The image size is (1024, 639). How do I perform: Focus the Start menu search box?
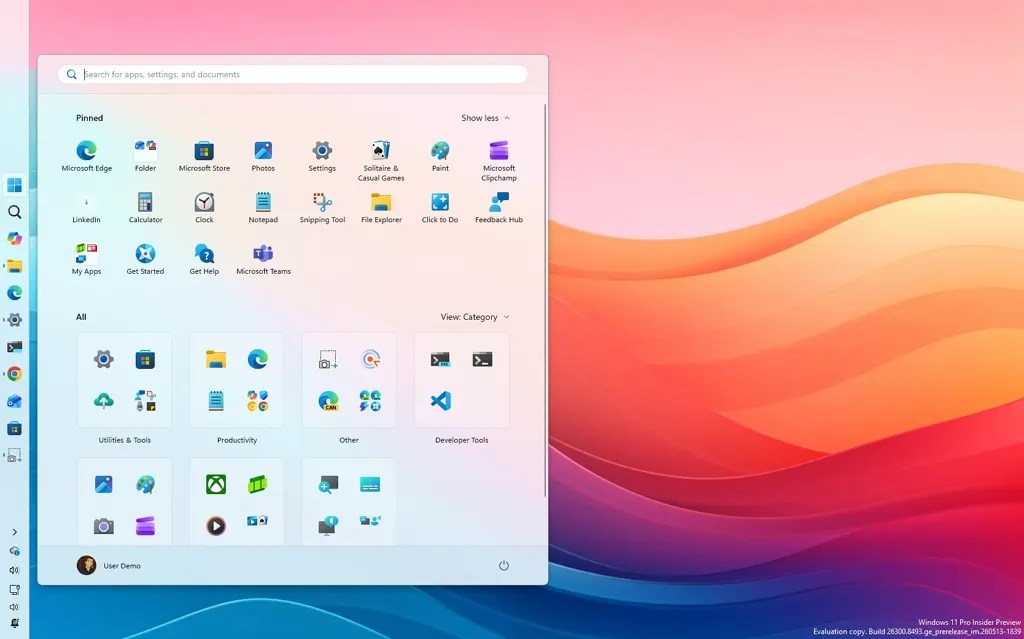(293, 74)
